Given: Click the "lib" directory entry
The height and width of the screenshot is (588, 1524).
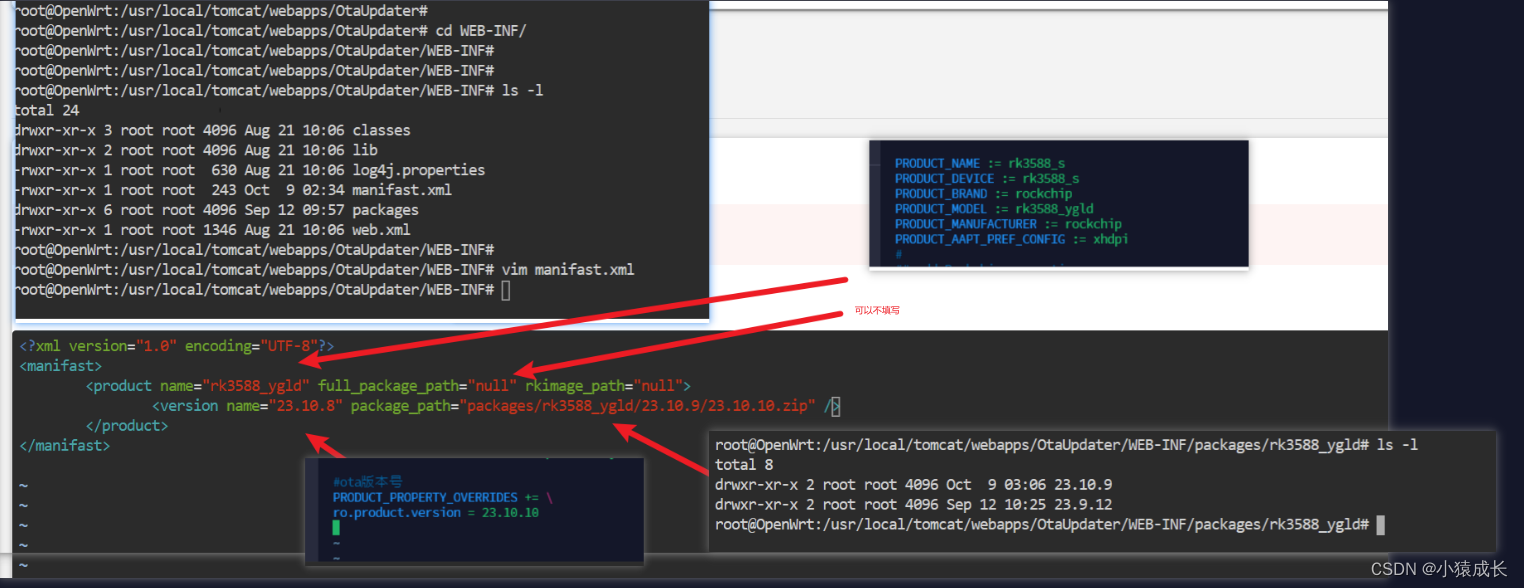Looking at the screenshot, I should (365, 150).
